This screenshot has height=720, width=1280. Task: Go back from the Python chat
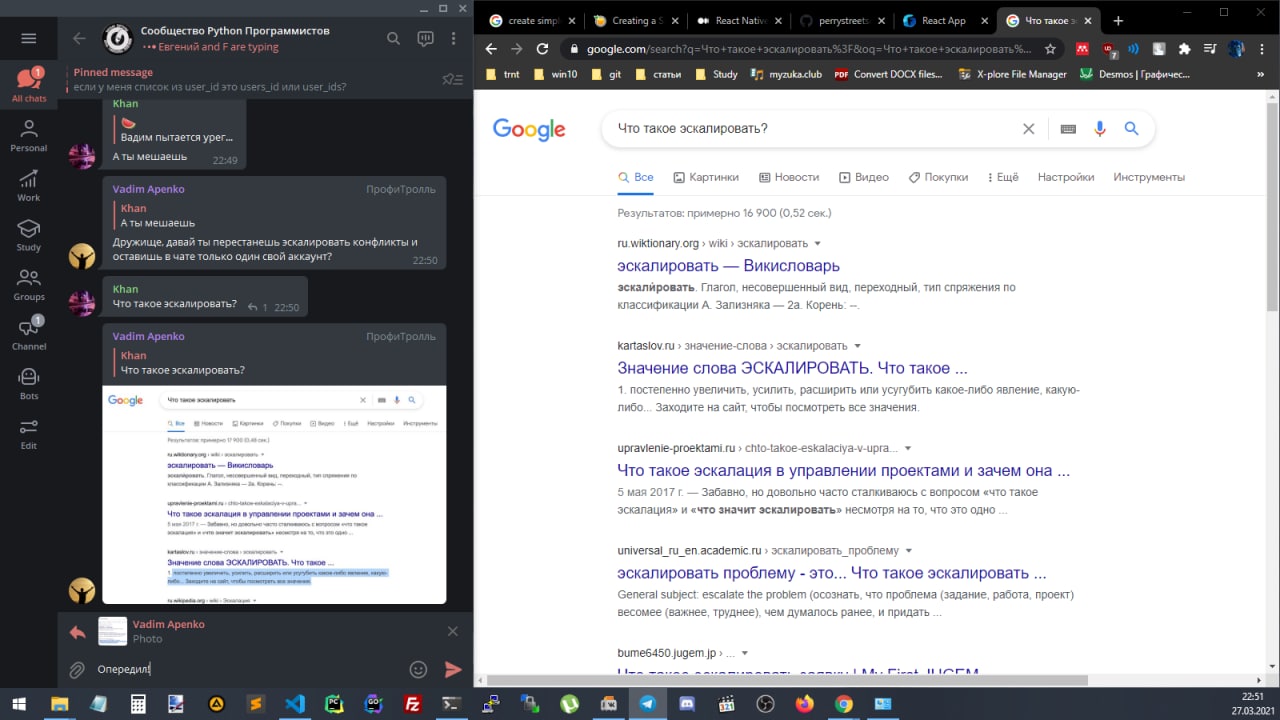pos(80,38)
